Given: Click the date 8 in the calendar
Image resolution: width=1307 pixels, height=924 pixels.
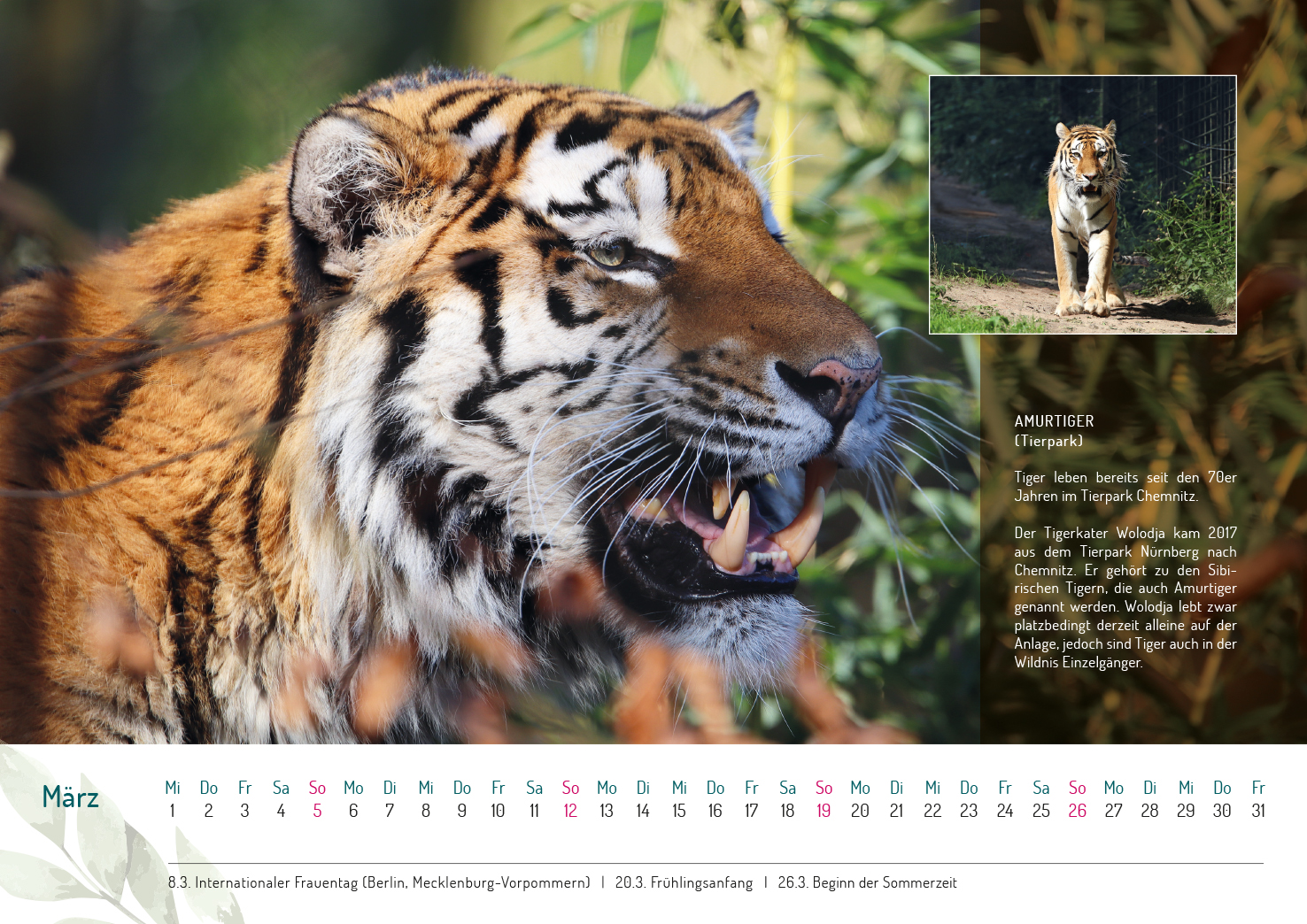Looking at the screenshot, I should click(426, 811).
